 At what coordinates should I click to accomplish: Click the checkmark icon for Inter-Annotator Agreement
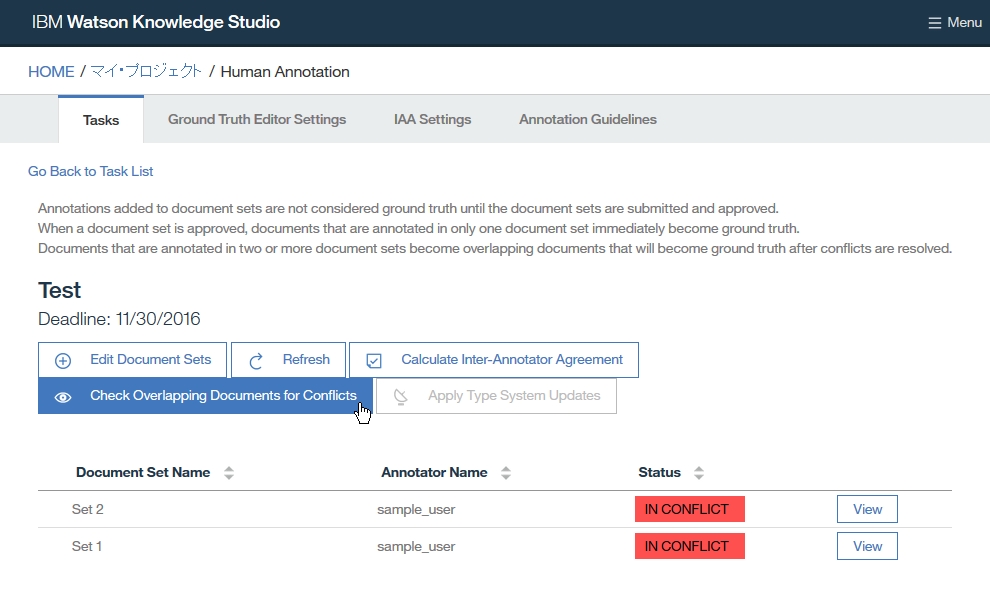tap(374, 360)
